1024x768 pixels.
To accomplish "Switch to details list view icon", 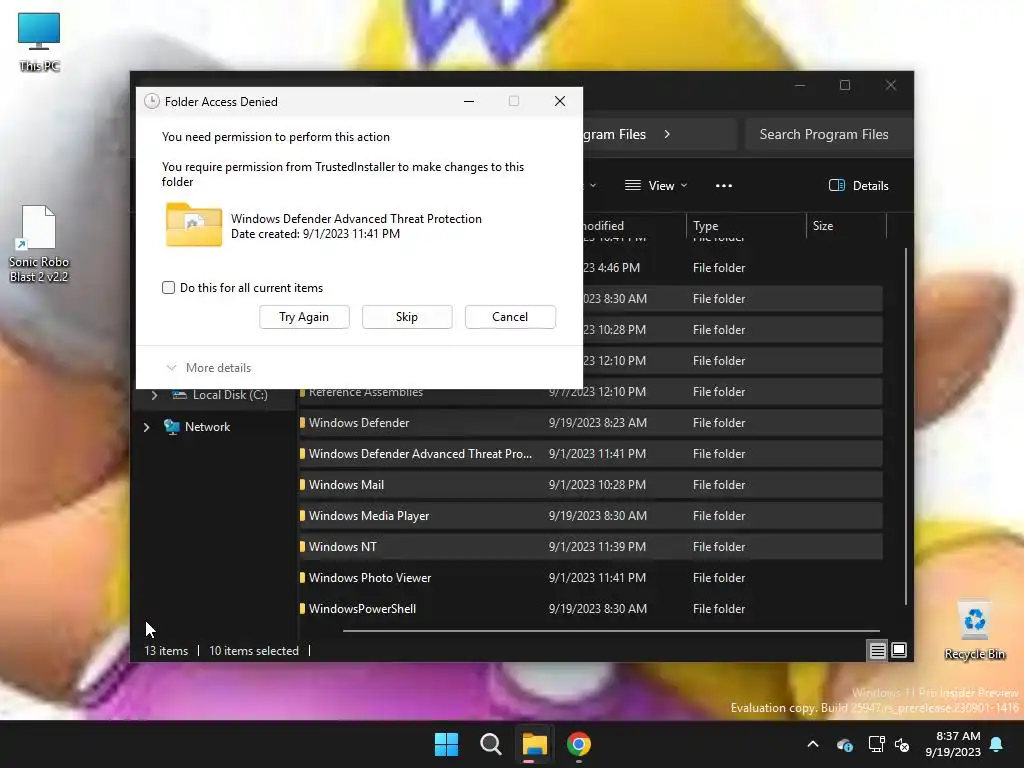I will pos(877,650).
